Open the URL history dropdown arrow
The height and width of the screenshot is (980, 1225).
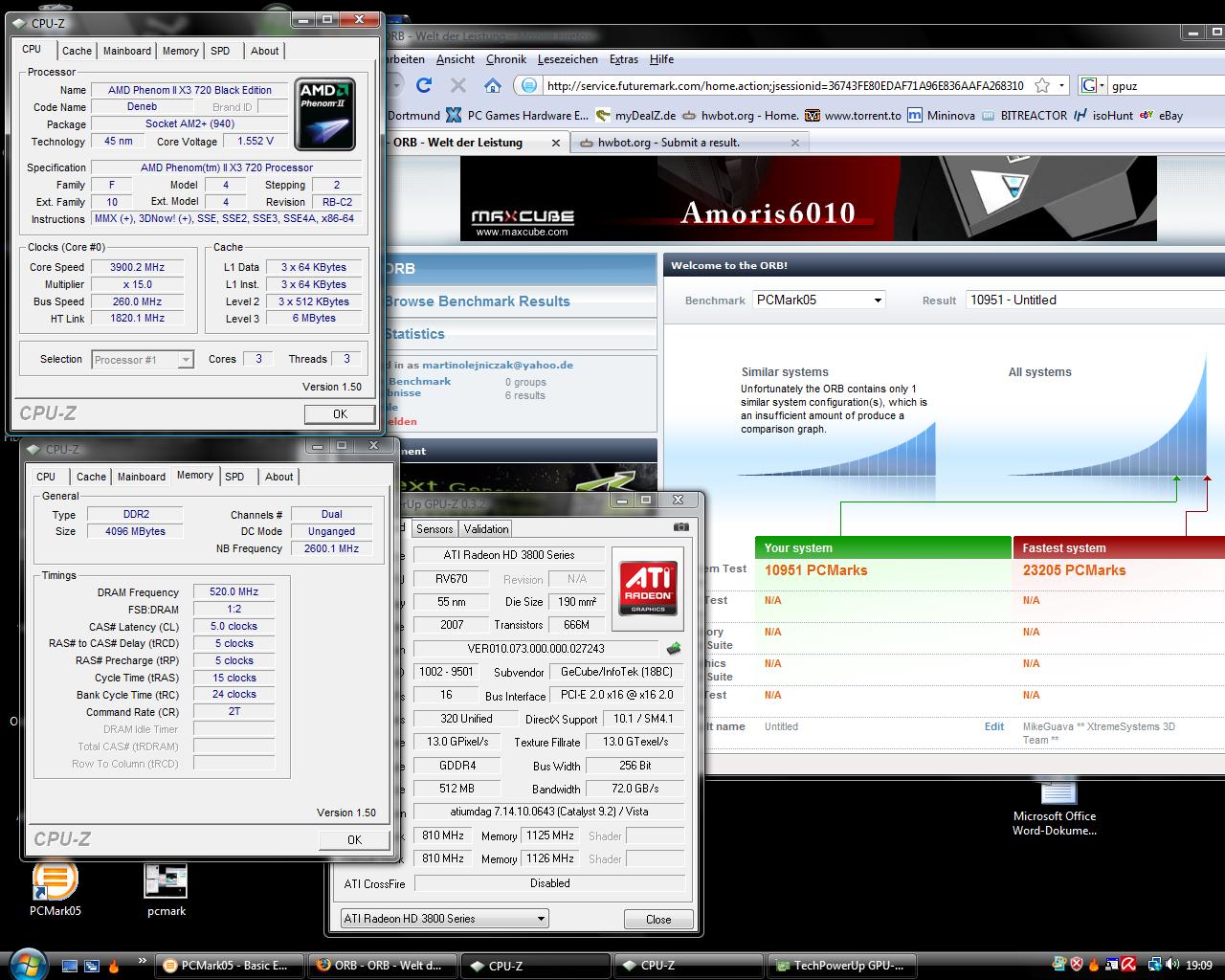(1061, 85)
